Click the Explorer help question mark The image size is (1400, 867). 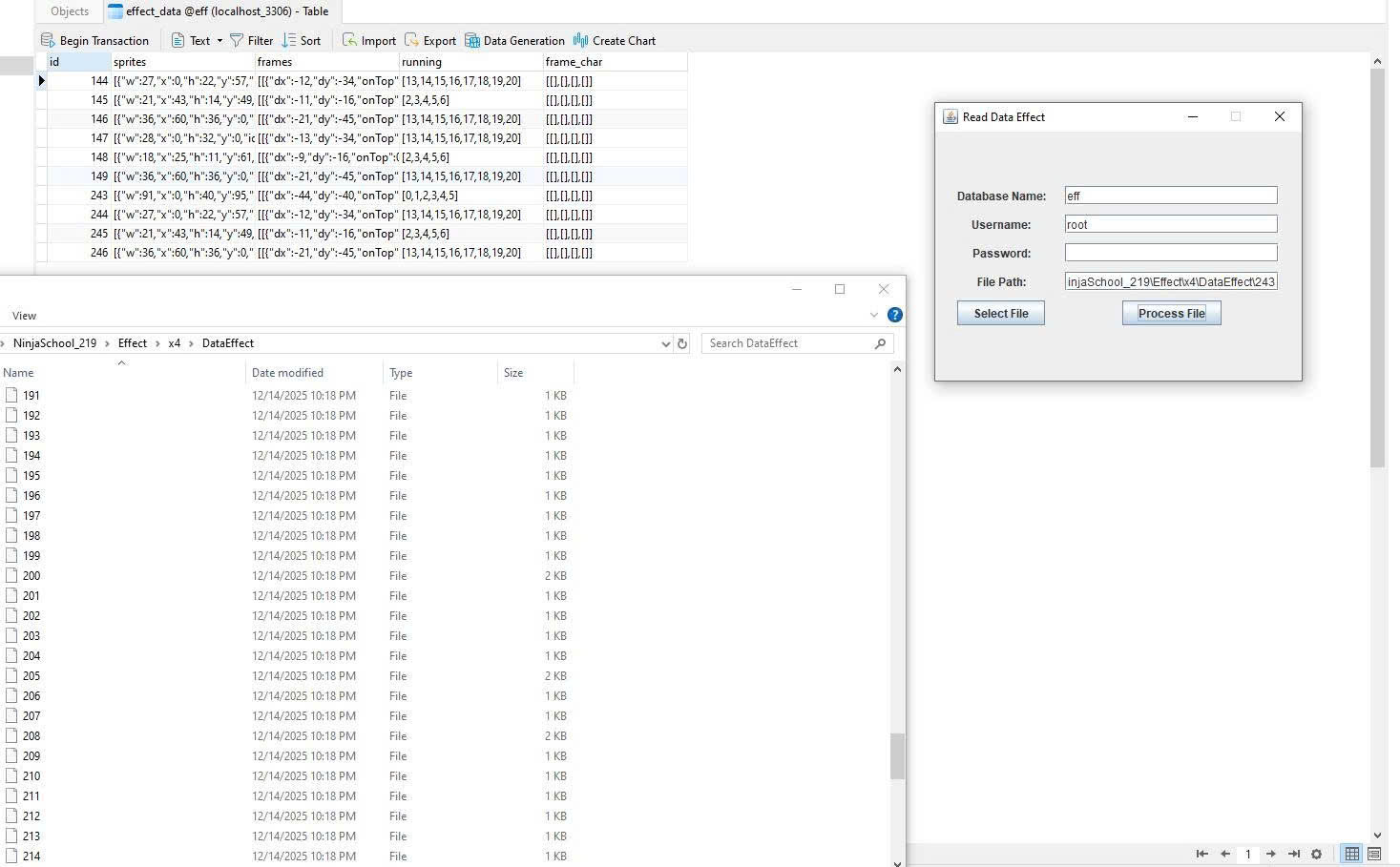click(894, 314)
